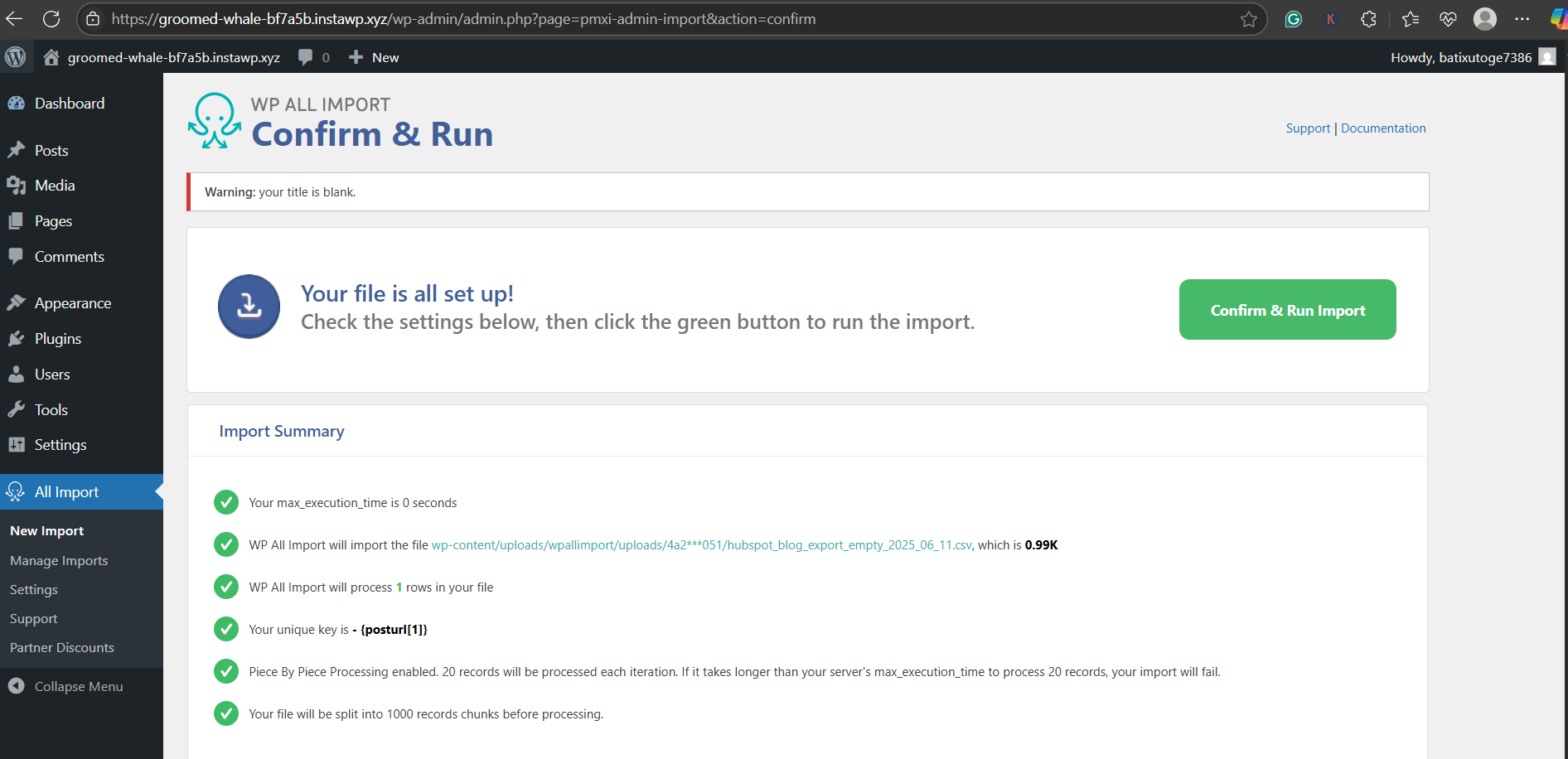Click the Posts pin icon
The width and height of the screenshot is (1568, 759).
coord(16,150)
